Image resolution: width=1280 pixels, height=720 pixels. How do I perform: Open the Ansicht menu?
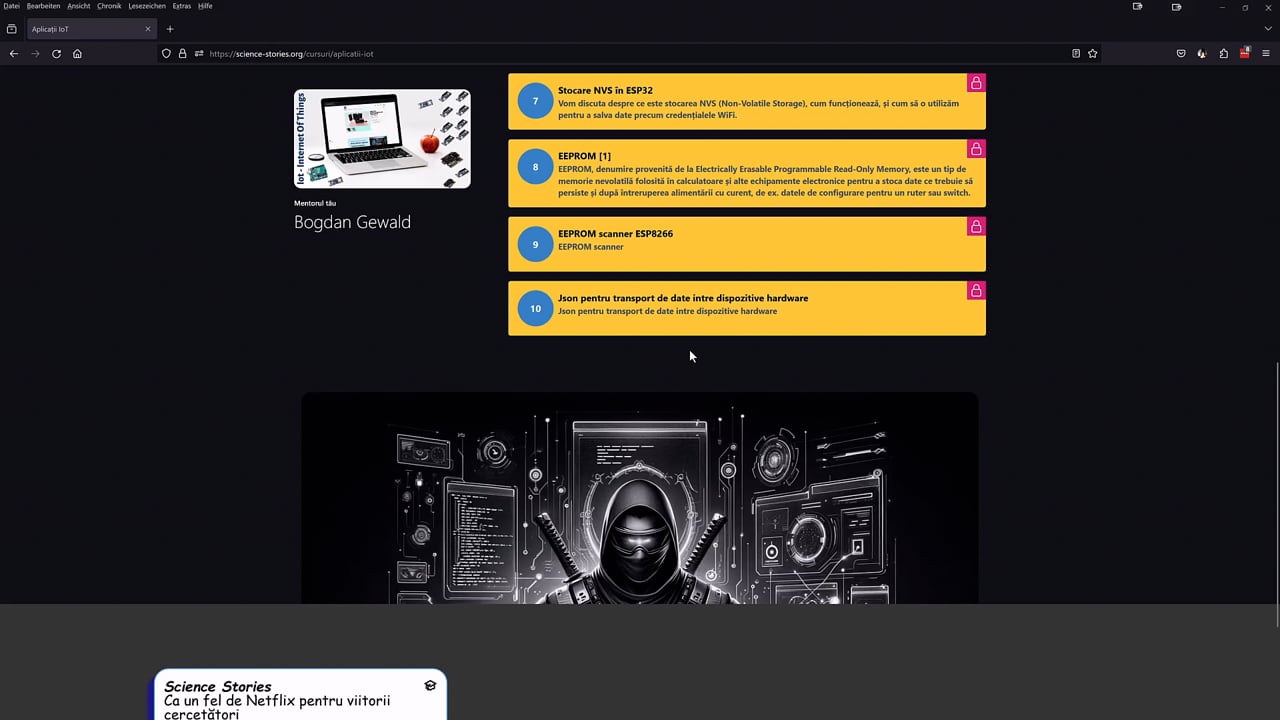79,6
